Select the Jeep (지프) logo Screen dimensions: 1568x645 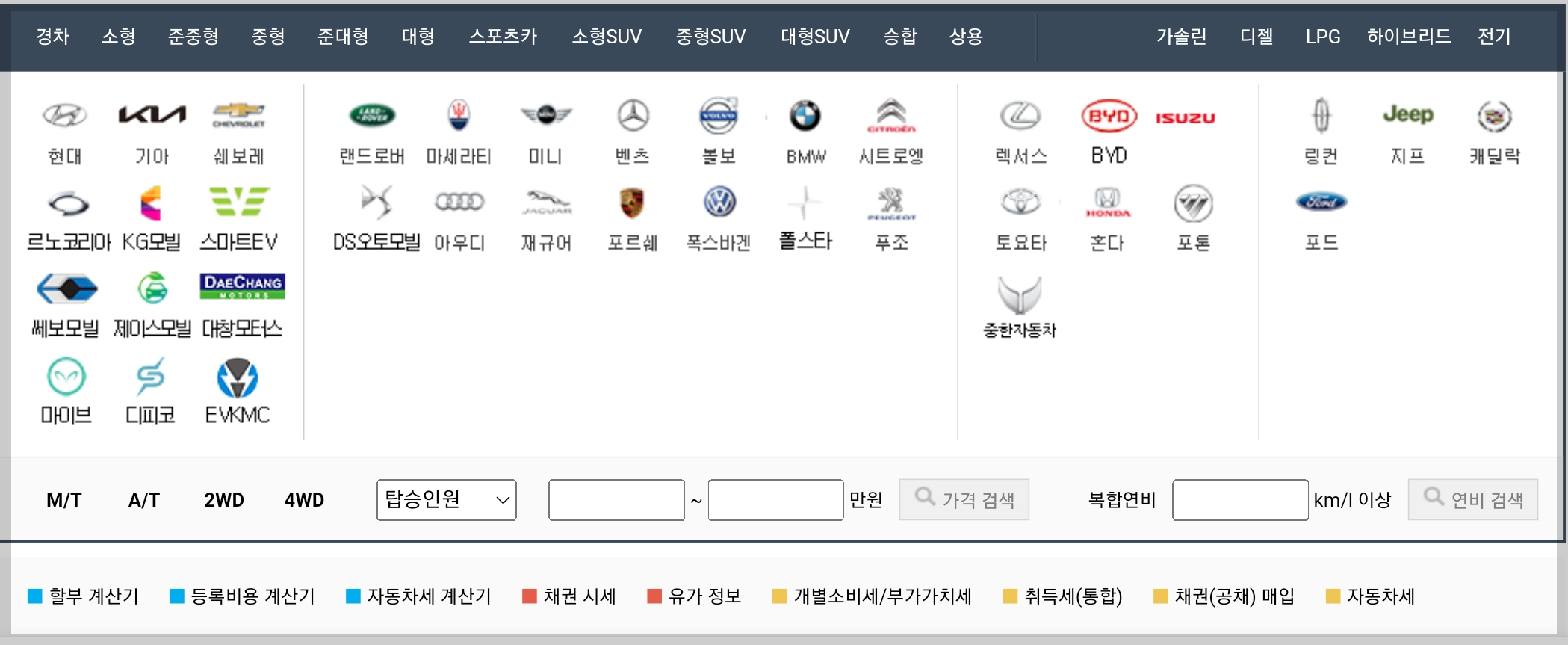click(x=1408, y=114)
